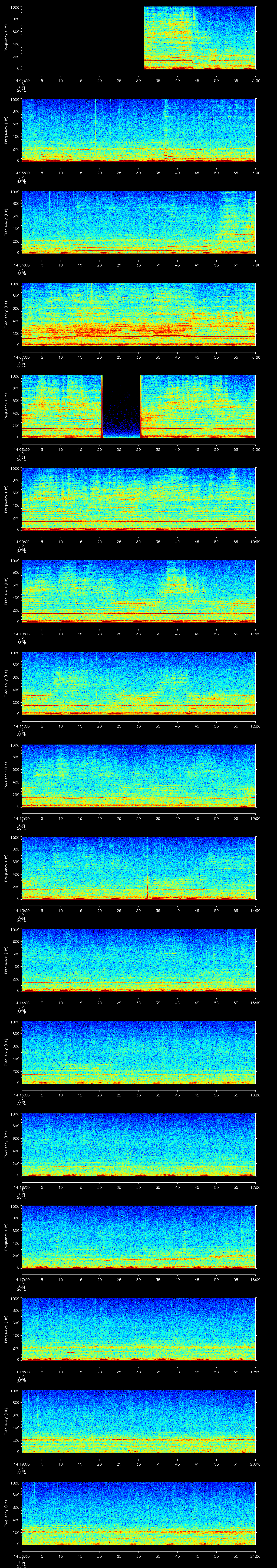This screenshot has width=277, height=1568.
Task: Select the spectrogram plot starting at 14:19:00
Action: [x=139, y=1421]
